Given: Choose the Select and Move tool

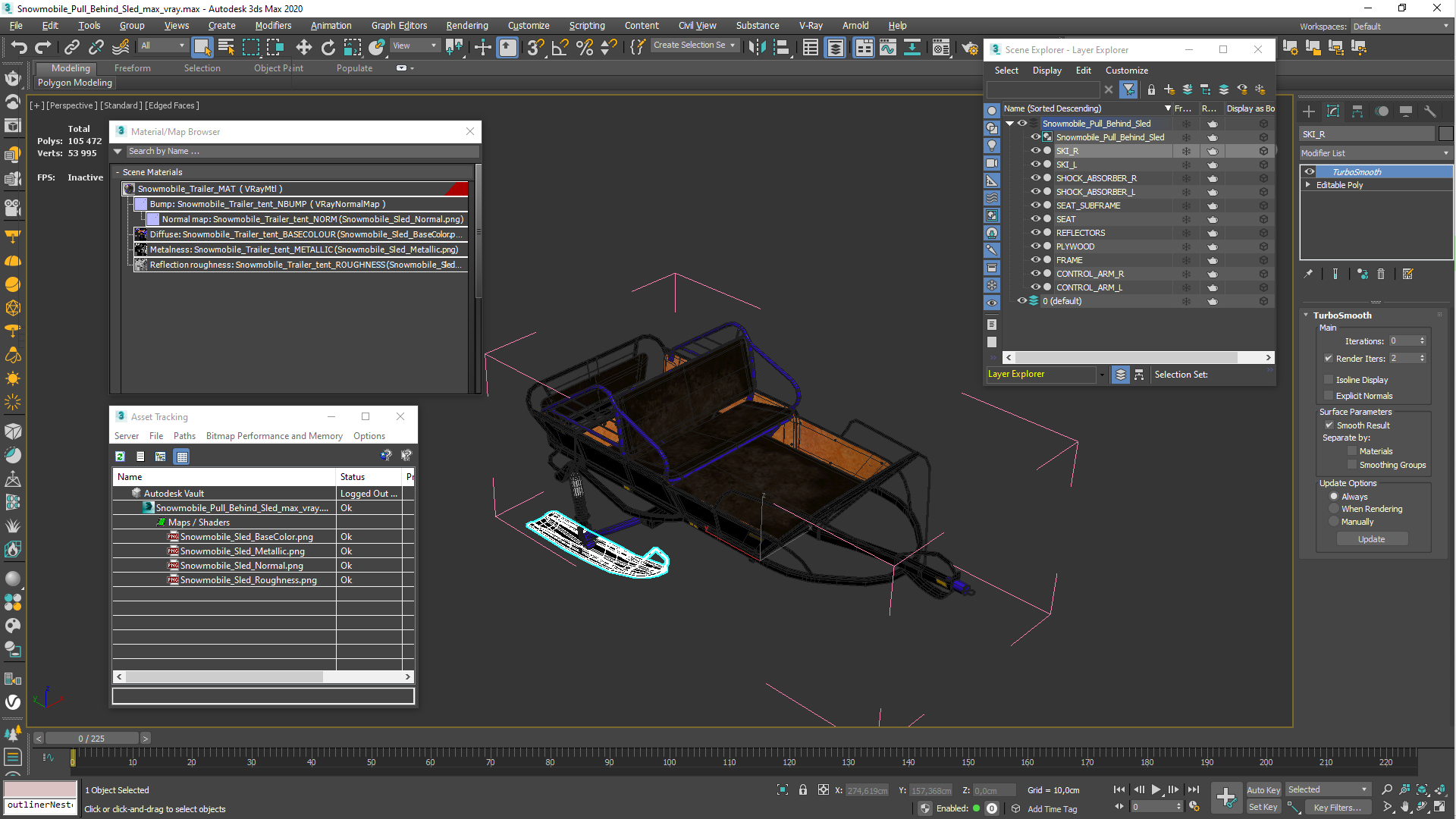Looking at the screenshot, I should coord(303,47).
